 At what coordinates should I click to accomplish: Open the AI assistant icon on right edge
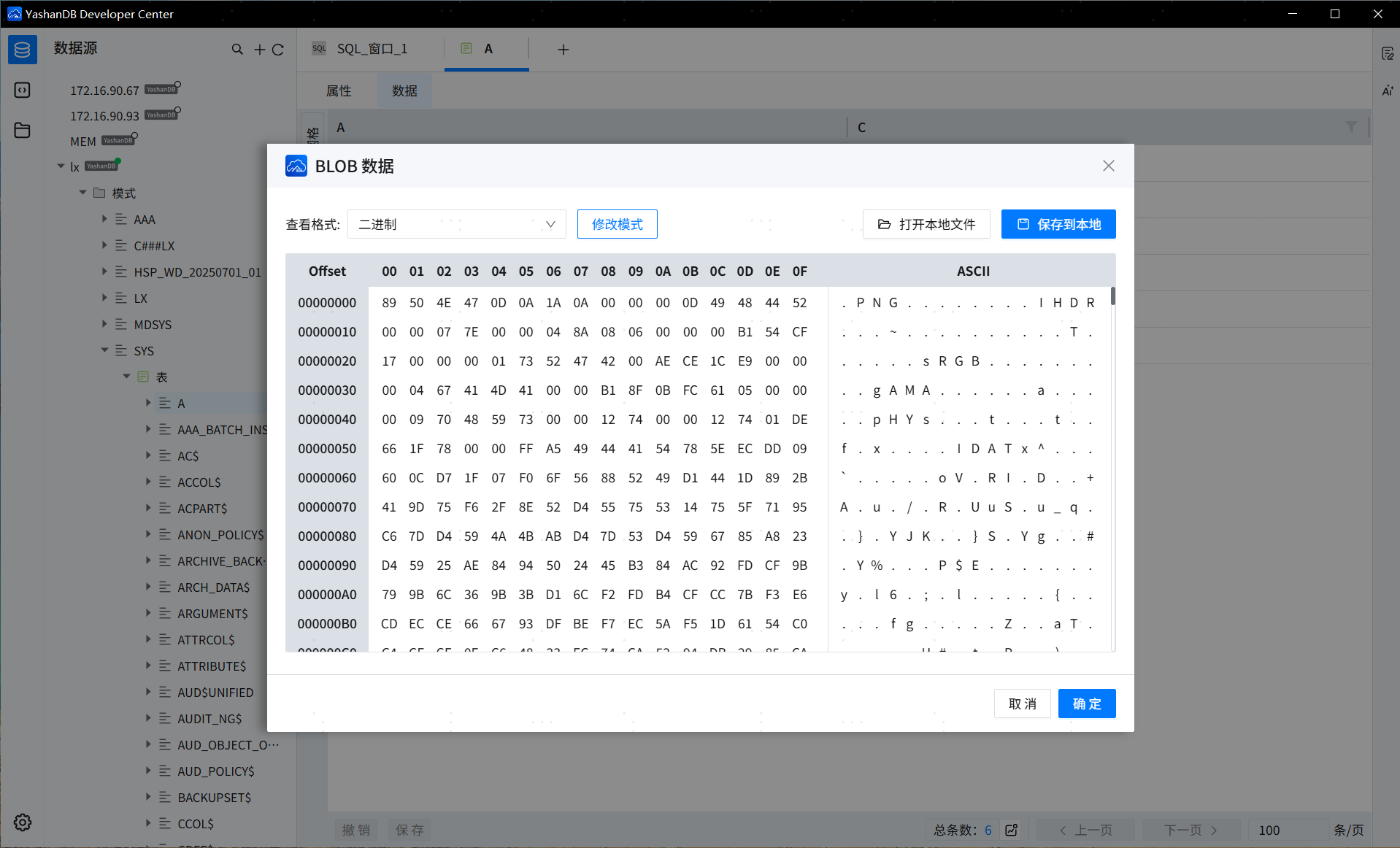coord(1388,90)
